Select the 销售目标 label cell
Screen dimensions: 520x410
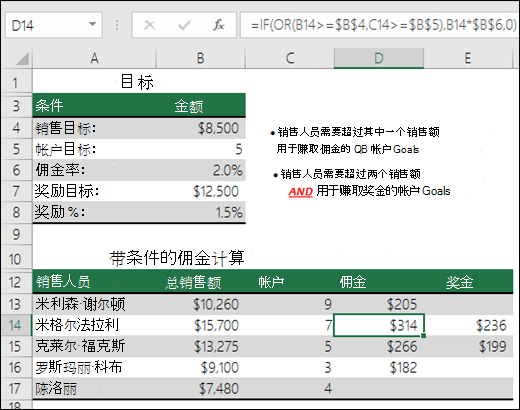[94, 128]
